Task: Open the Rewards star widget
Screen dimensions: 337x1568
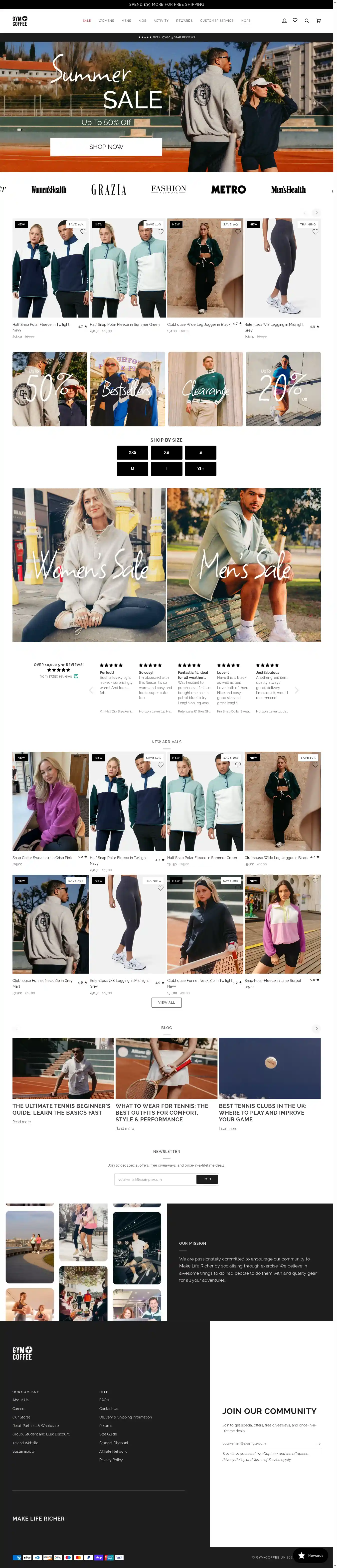Action: (x=311, y=1555)
